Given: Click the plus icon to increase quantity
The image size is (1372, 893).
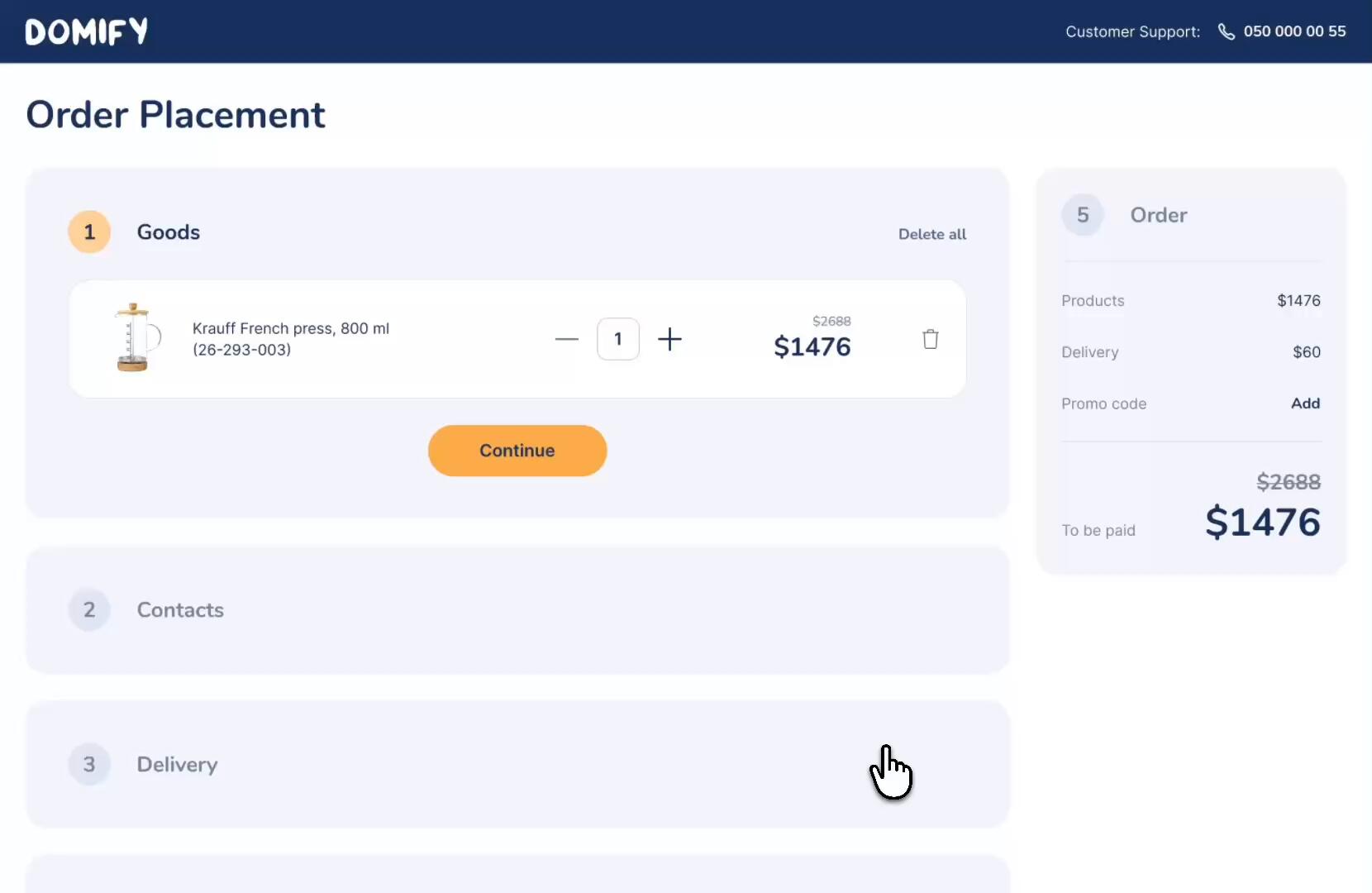Looking at the screenshot, I should [671, 339].
